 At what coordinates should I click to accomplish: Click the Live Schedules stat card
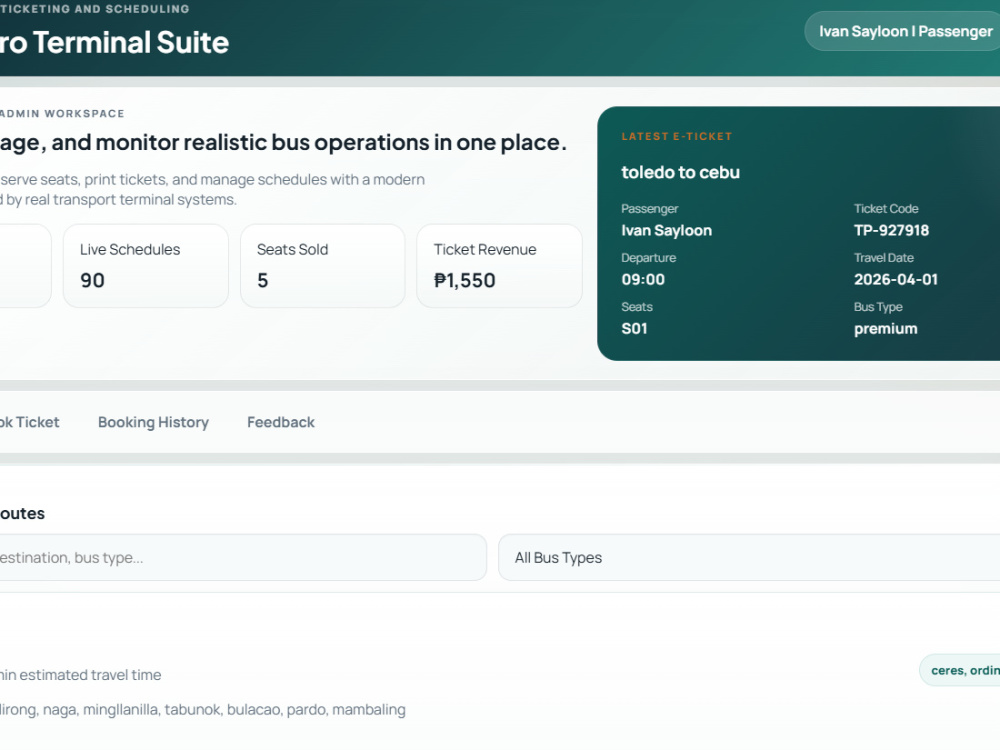tap(145, 266)
